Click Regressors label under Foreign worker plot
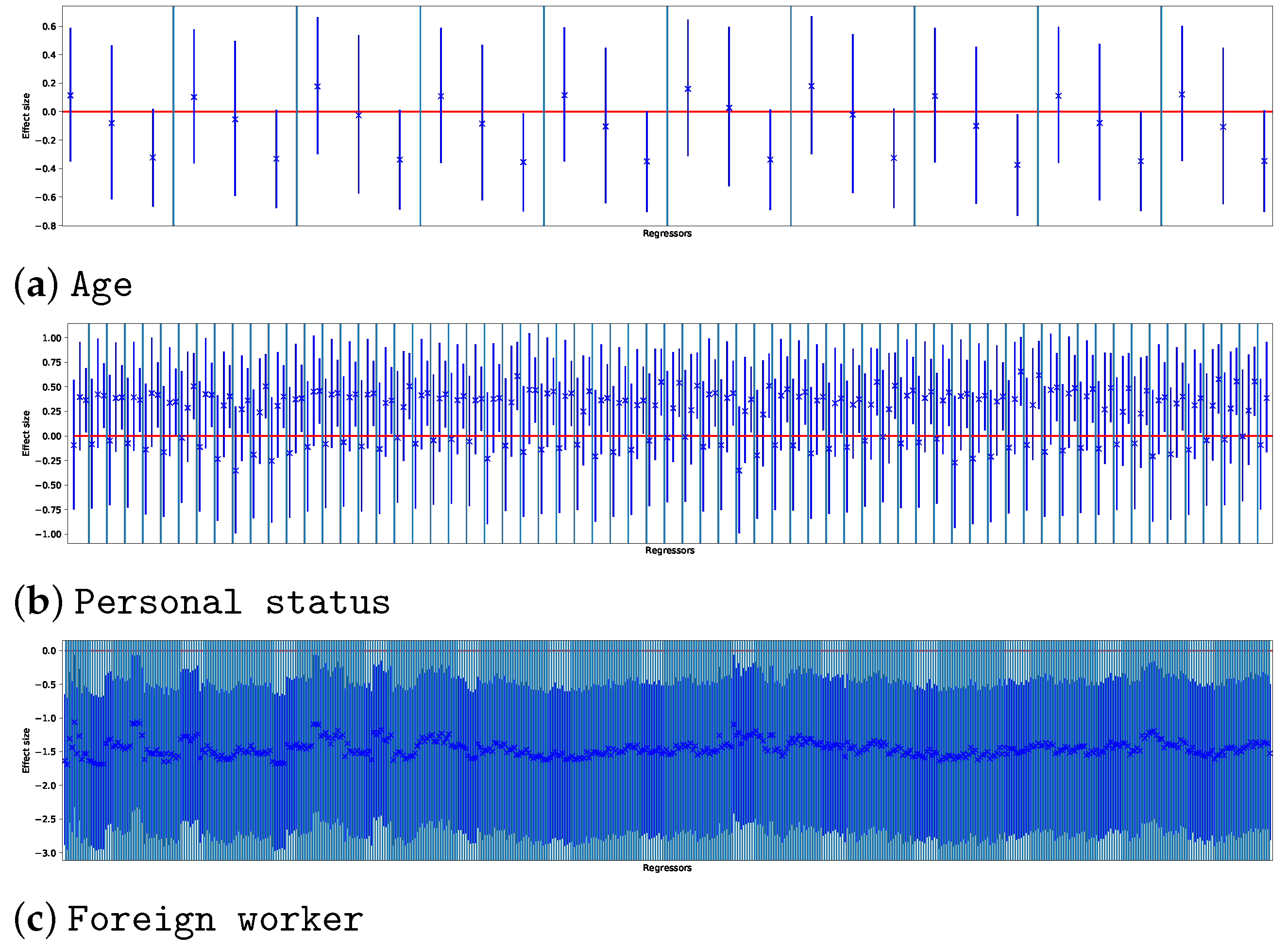Screen dimensions: 1288x950 tap(667, 868)
